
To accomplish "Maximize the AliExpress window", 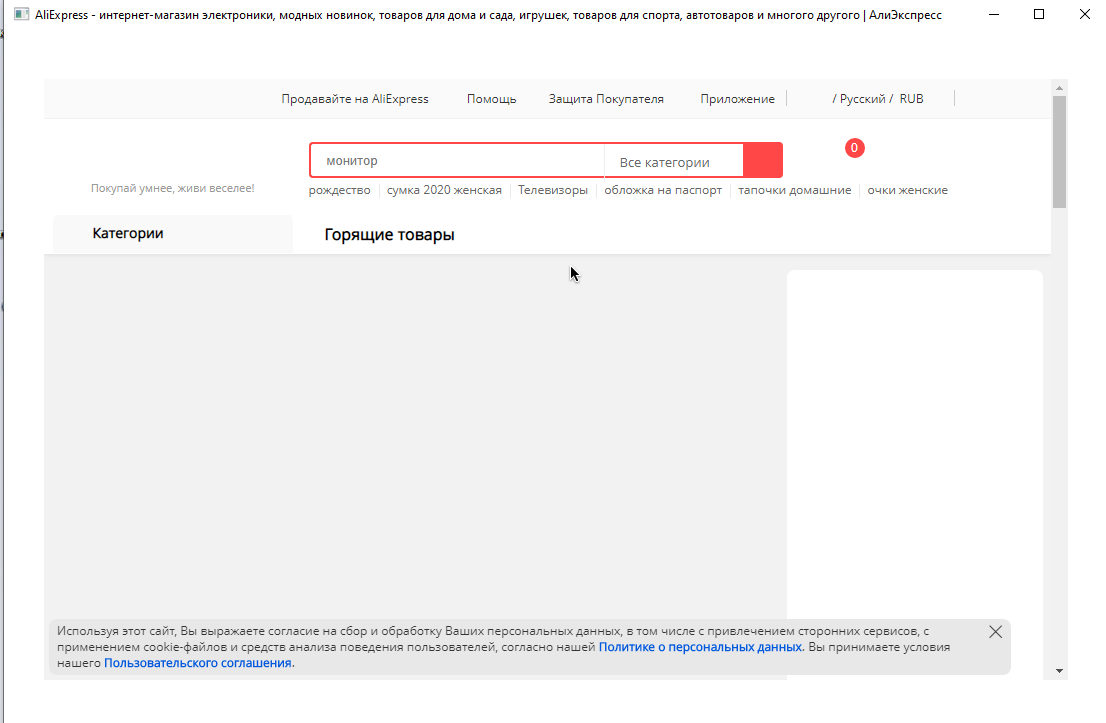I will tap(1039, 14).
